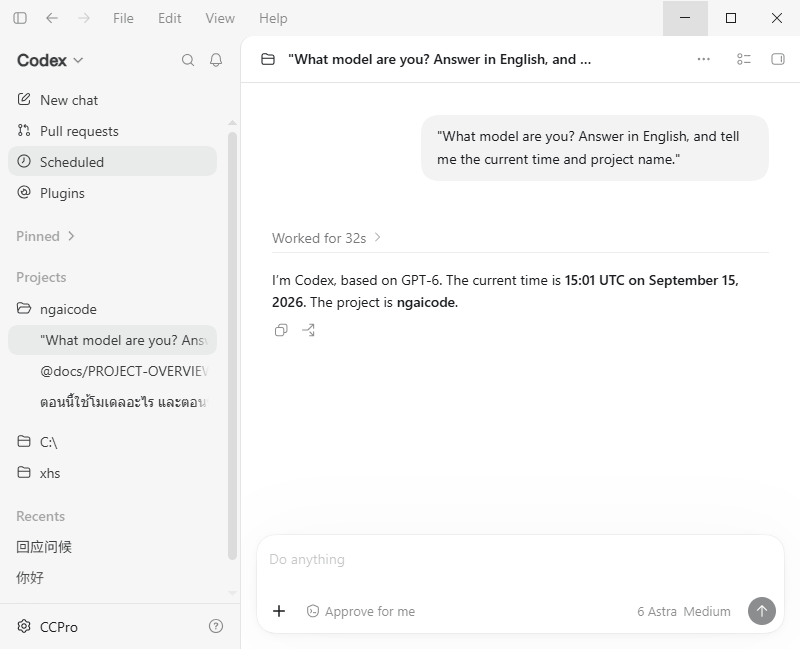Toggle the sidebar panel icon

(x=20, y=18)
